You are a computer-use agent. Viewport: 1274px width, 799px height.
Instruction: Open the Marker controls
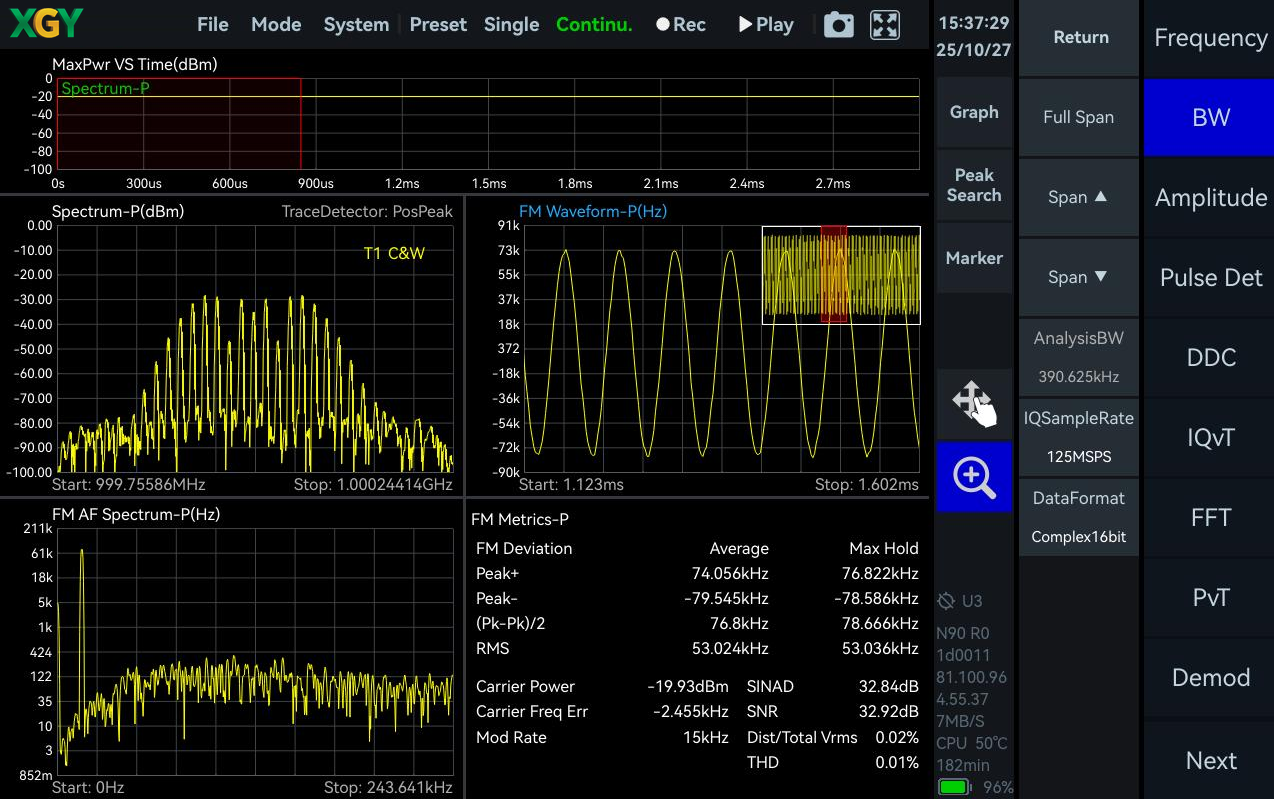click(974, 258)
